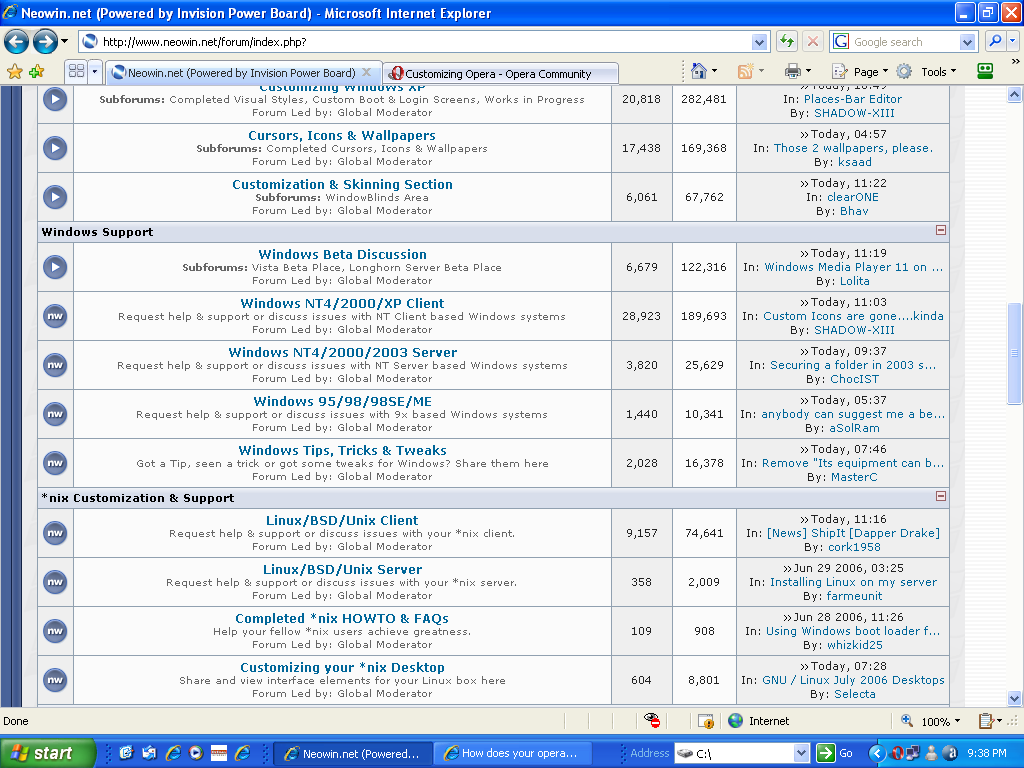The height and width of the screenshot is (768, 1024).
Task: Open the Windows NT4/2000/2003 Server forum
Action: click(x=342, y=352)
